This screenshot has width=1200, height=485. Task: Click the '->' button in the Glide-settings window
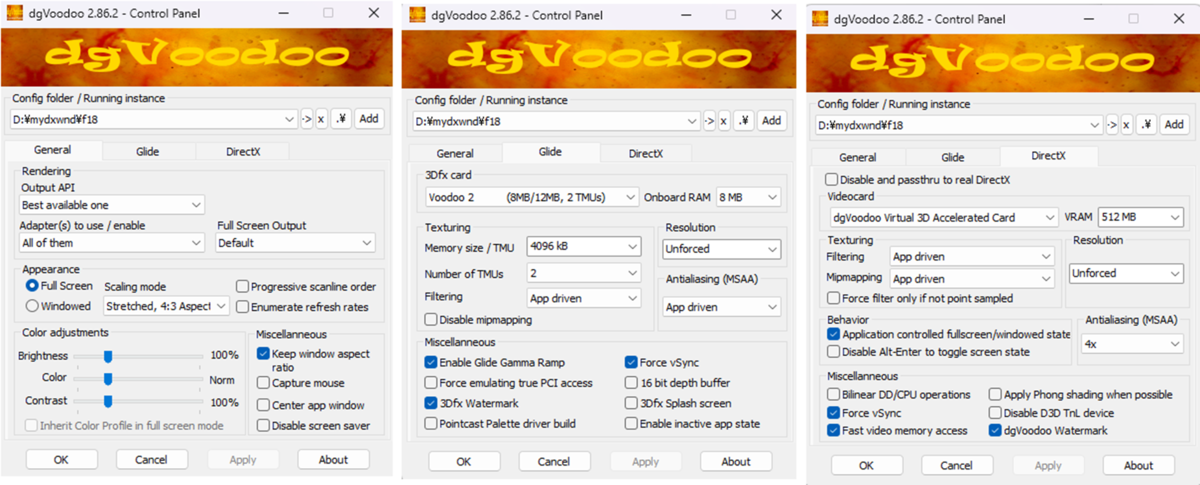709,121
